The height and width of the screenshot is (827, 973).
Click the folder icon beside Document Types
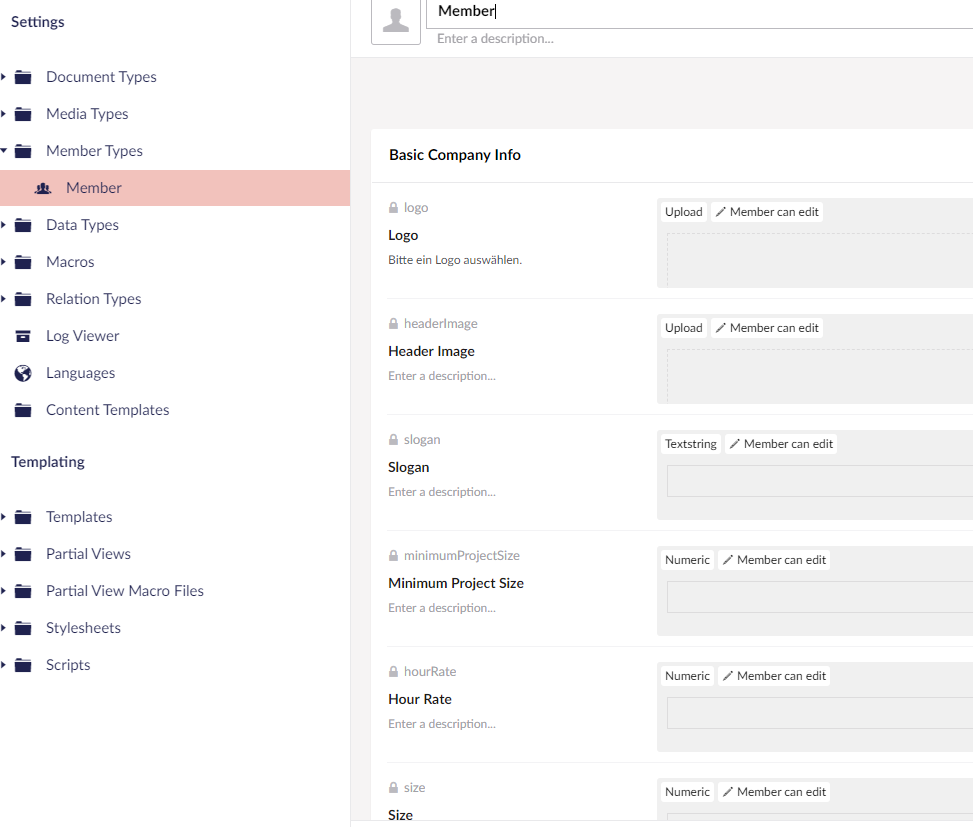[22, 76]
